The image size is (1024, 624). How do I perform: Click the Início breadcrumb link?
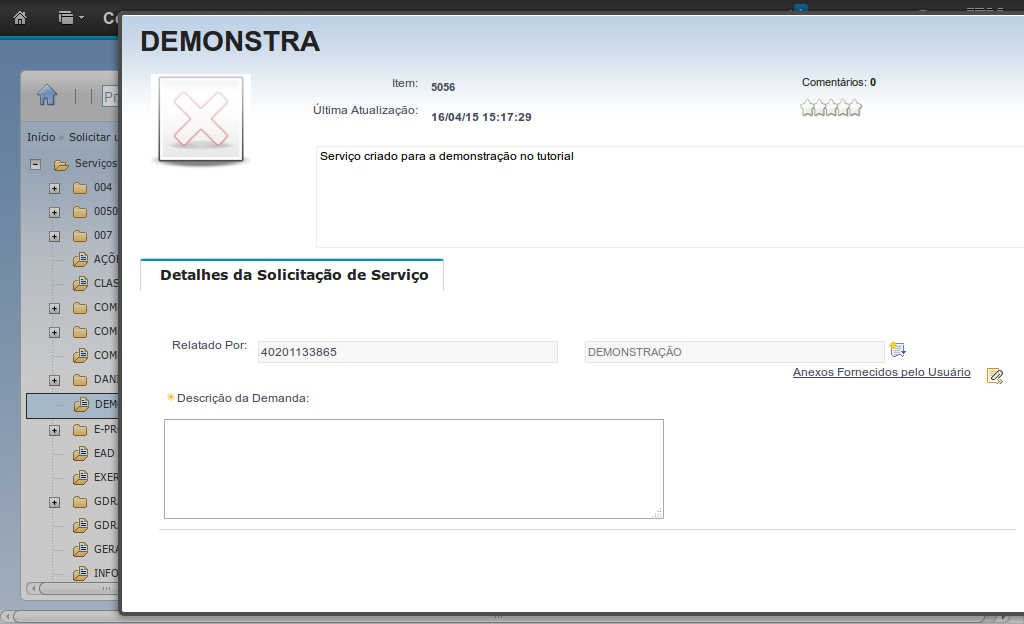tap(40, 137)
